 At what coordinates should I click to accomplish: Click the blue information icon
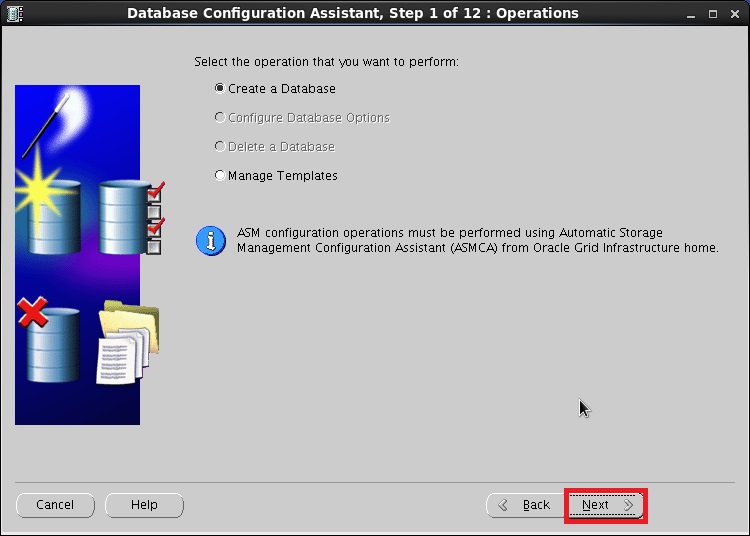210,241
